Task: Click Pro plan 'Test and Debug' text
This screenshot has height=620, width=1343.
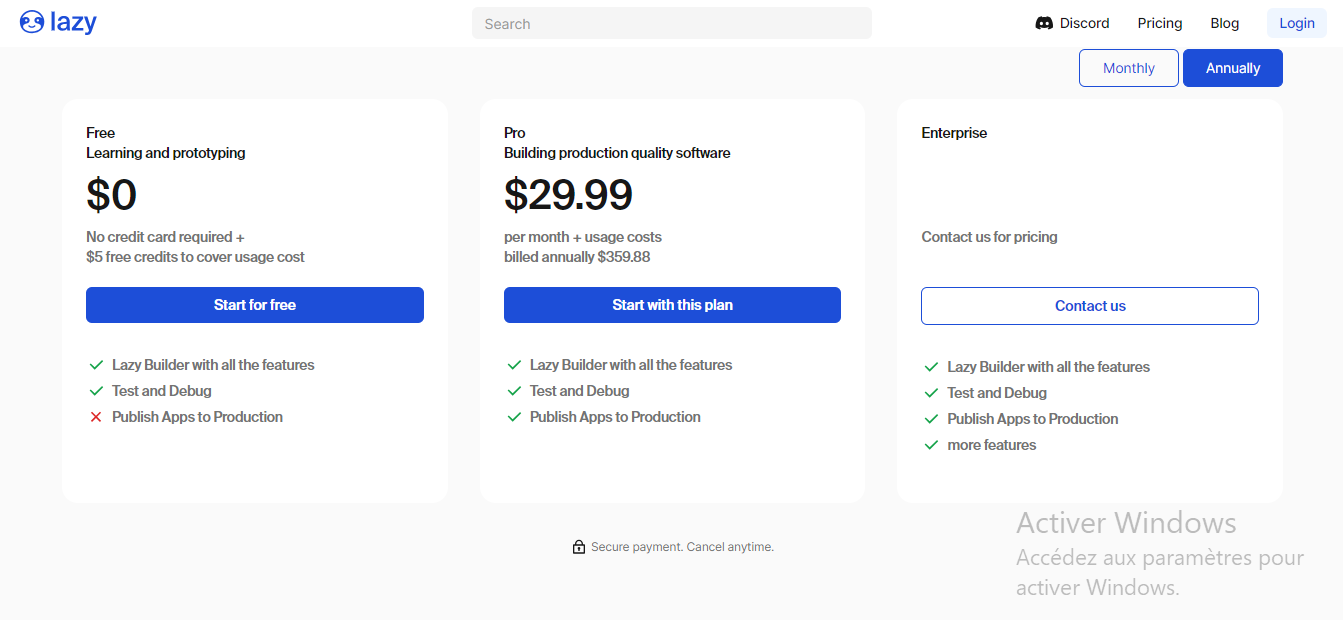Action: click(580, 391)
